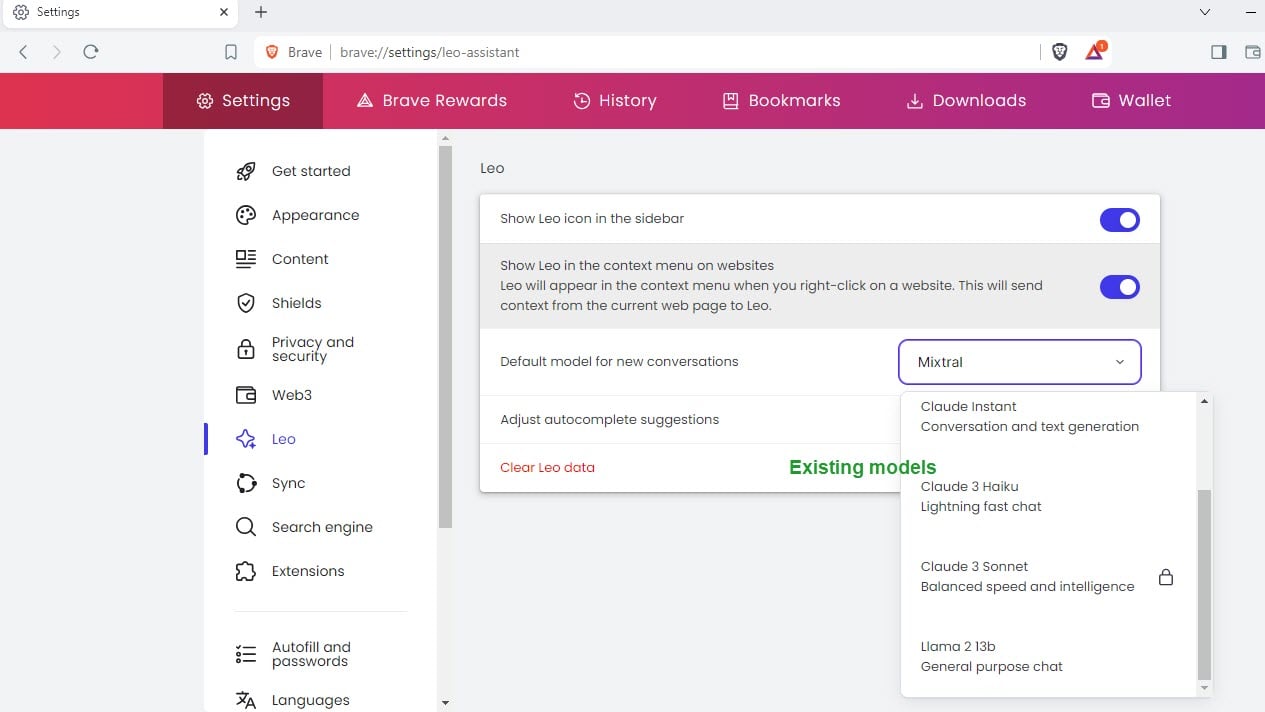The image size is (1265, 712).
Task: Click the model list scrollbar up arrow
Action: [x=1204, y=401]
